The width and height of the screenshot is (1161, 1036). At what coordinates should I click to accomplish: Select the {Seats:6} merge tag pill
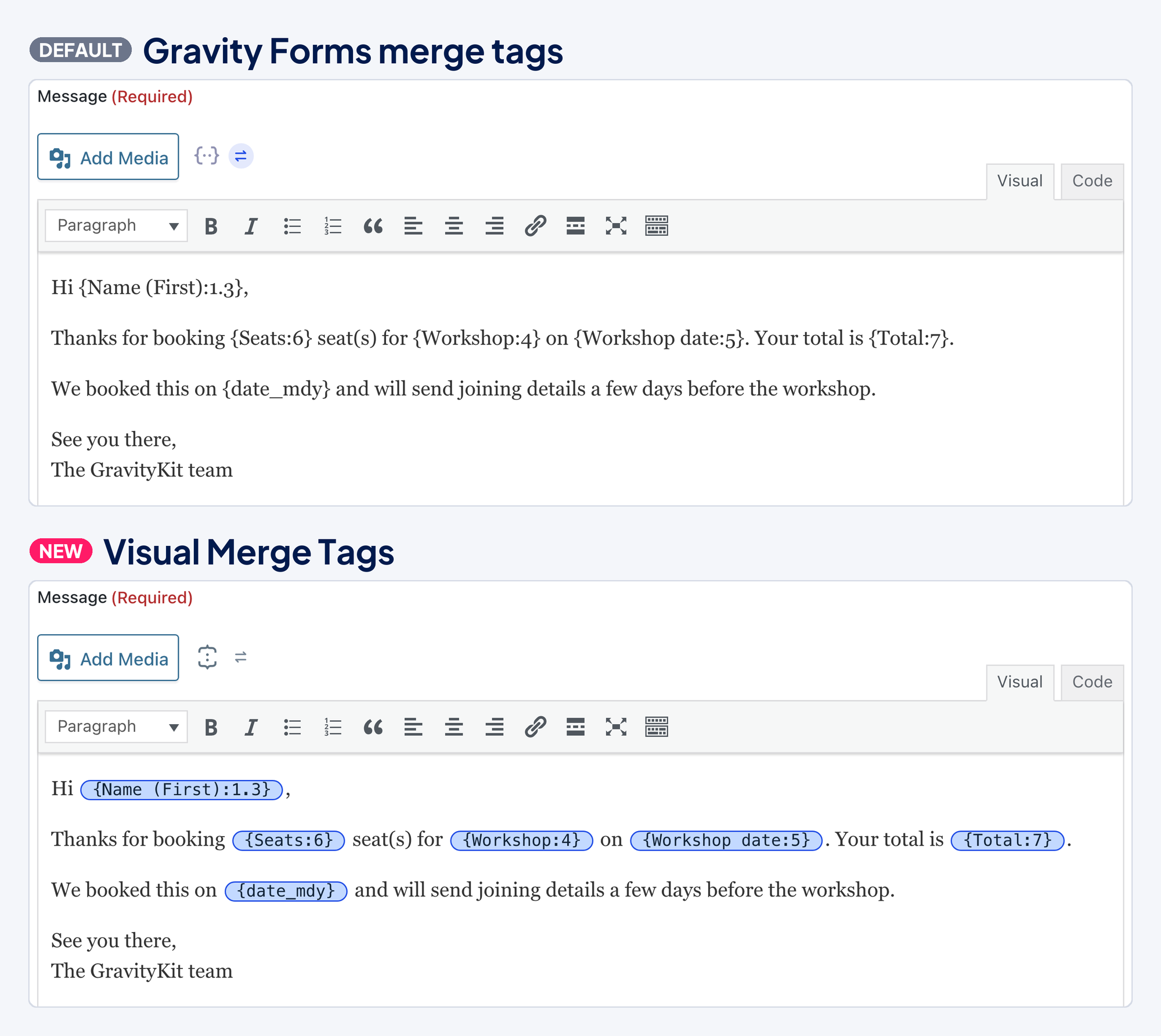tap(289, 840)
